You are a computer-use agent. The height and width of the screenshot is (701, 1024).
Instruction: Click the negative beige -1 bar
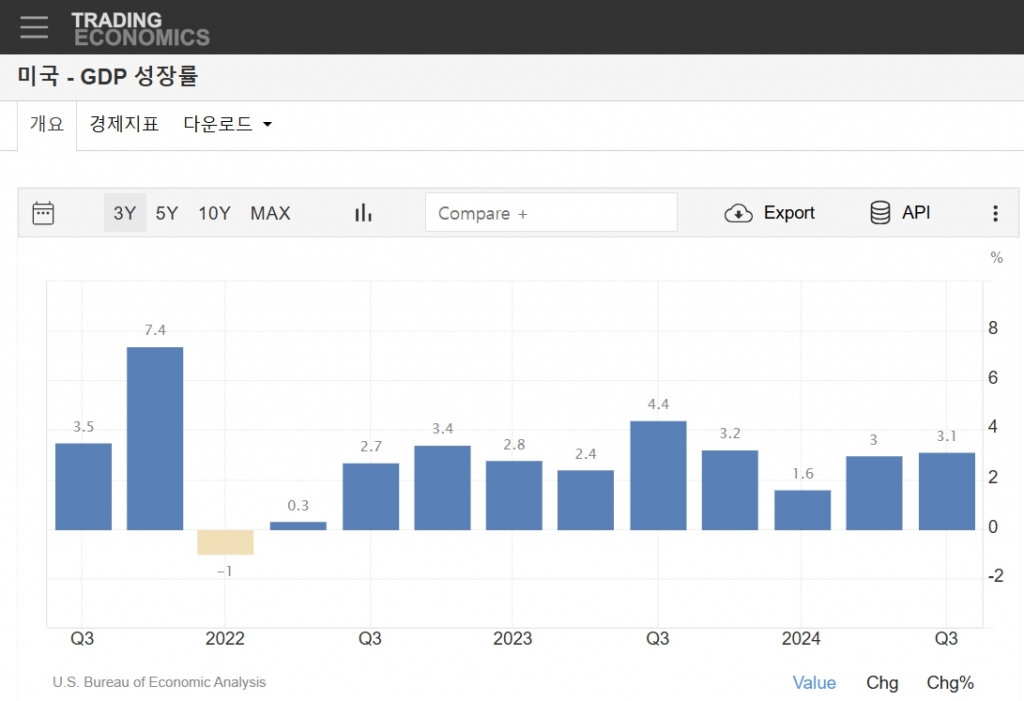225,541
